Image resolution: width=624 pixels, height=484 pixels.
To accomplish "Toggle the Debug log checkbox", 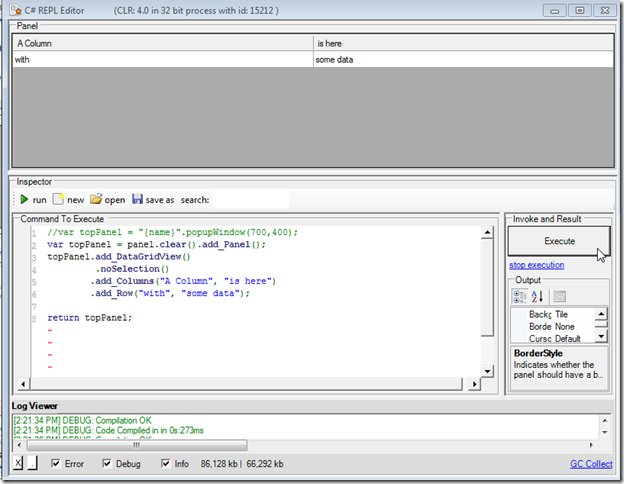I will click(107, 464).
